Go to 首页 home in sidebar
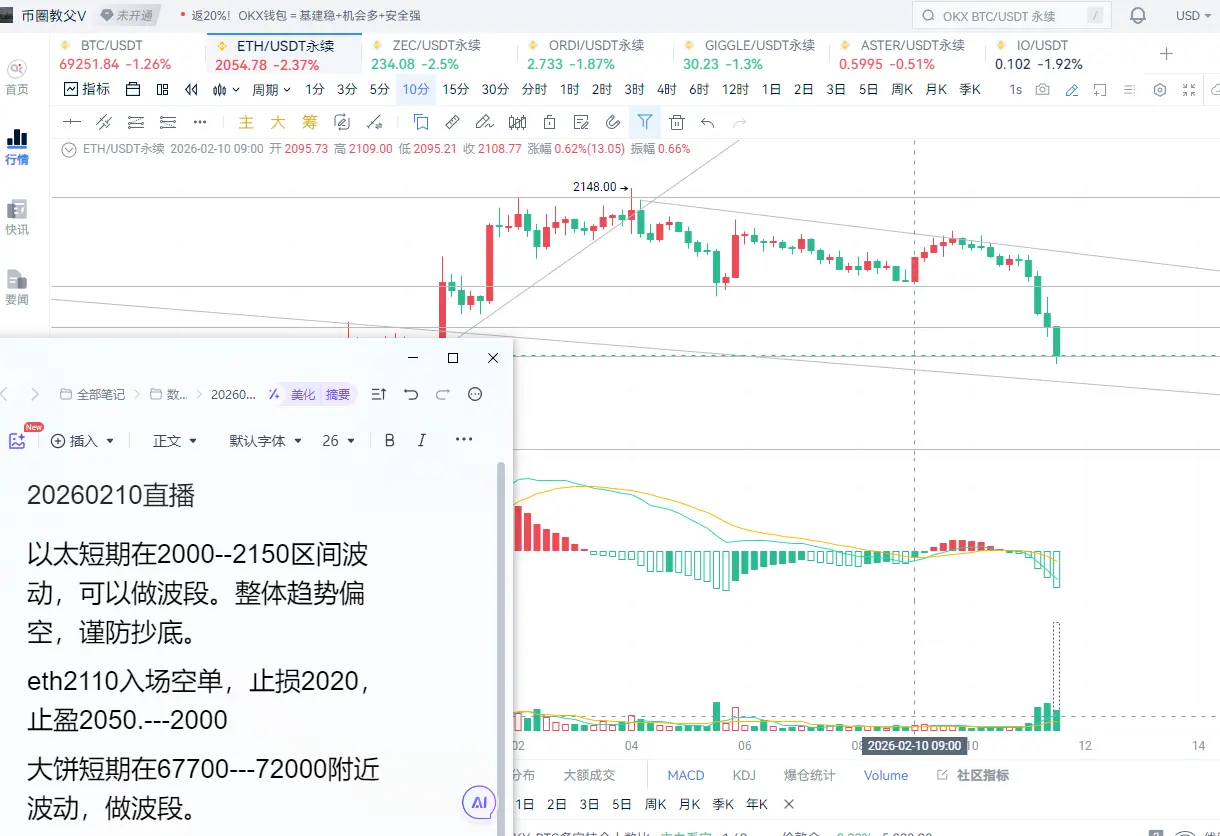 point(17,77)
